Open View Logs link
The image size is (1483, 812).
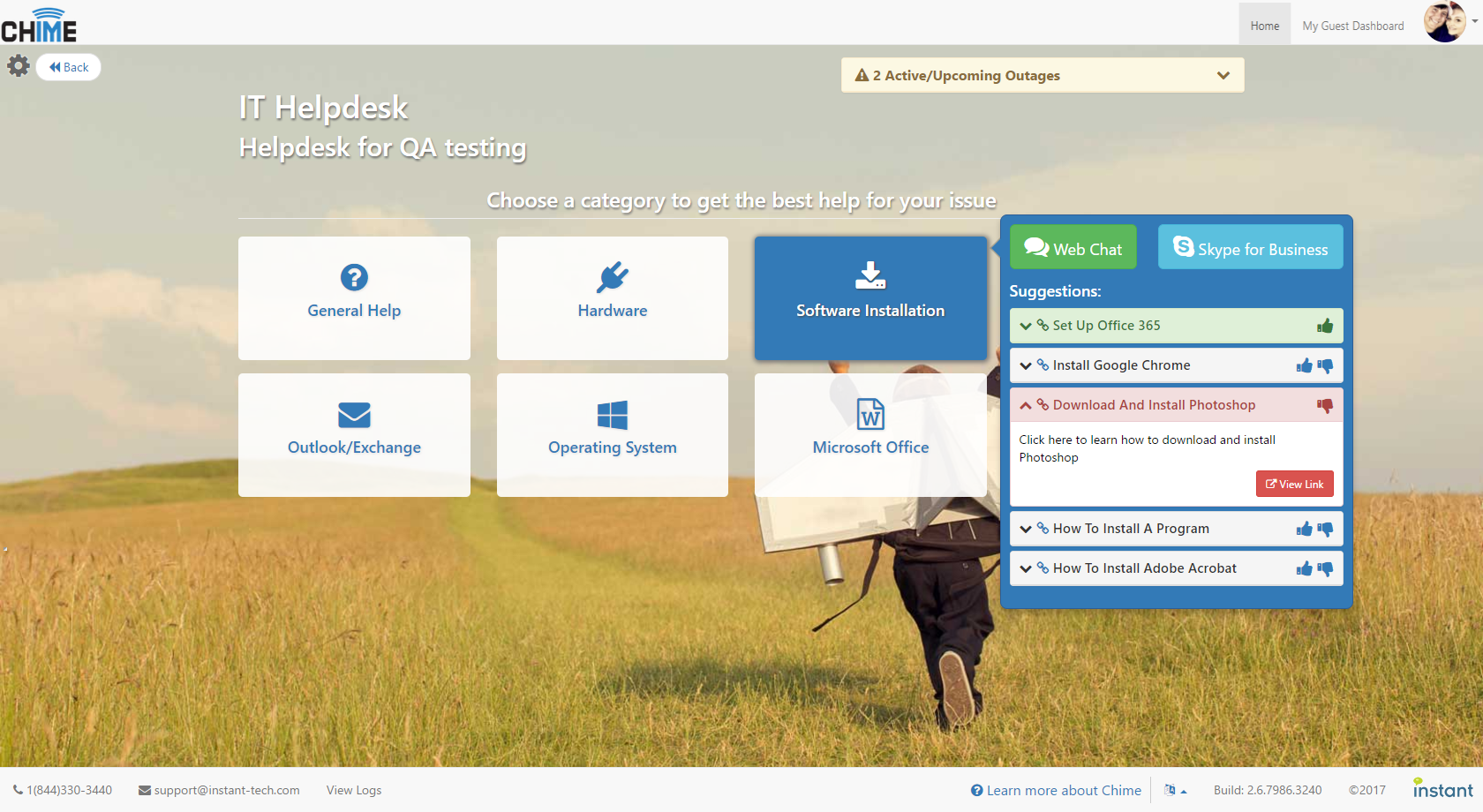tap(354, 790)
